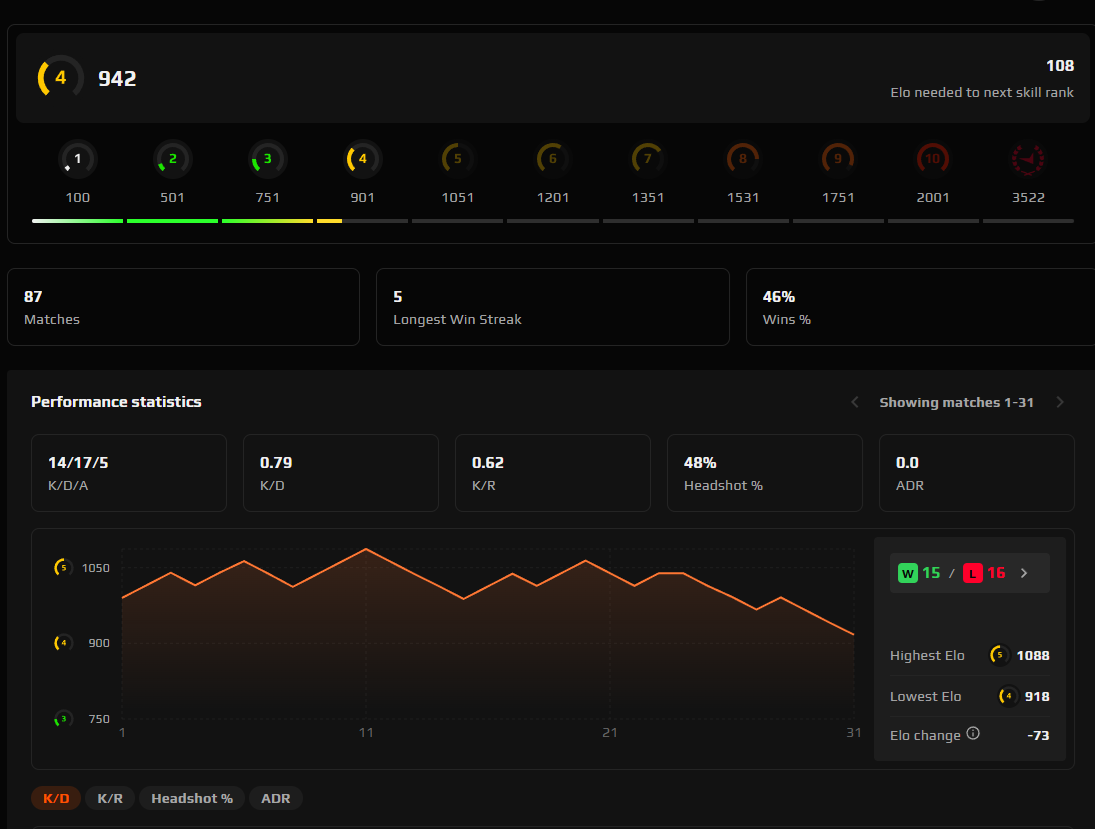Click the level 10 skill rank icon
The image size is (1095, 829).
click(x=933, y=159)
